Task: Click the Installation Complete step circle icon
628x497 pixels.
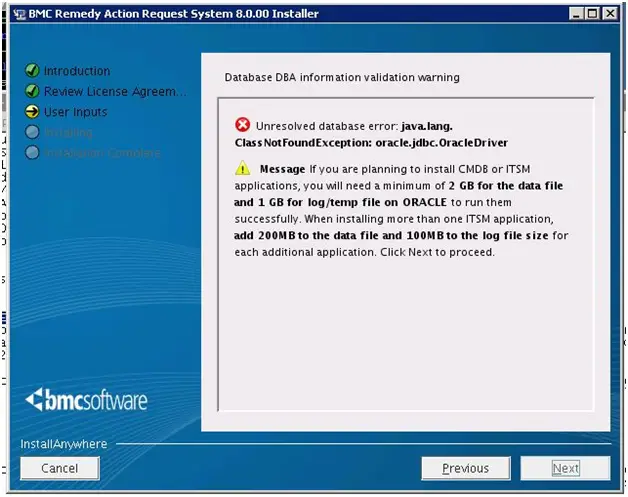Action: [x=32, y=152]
